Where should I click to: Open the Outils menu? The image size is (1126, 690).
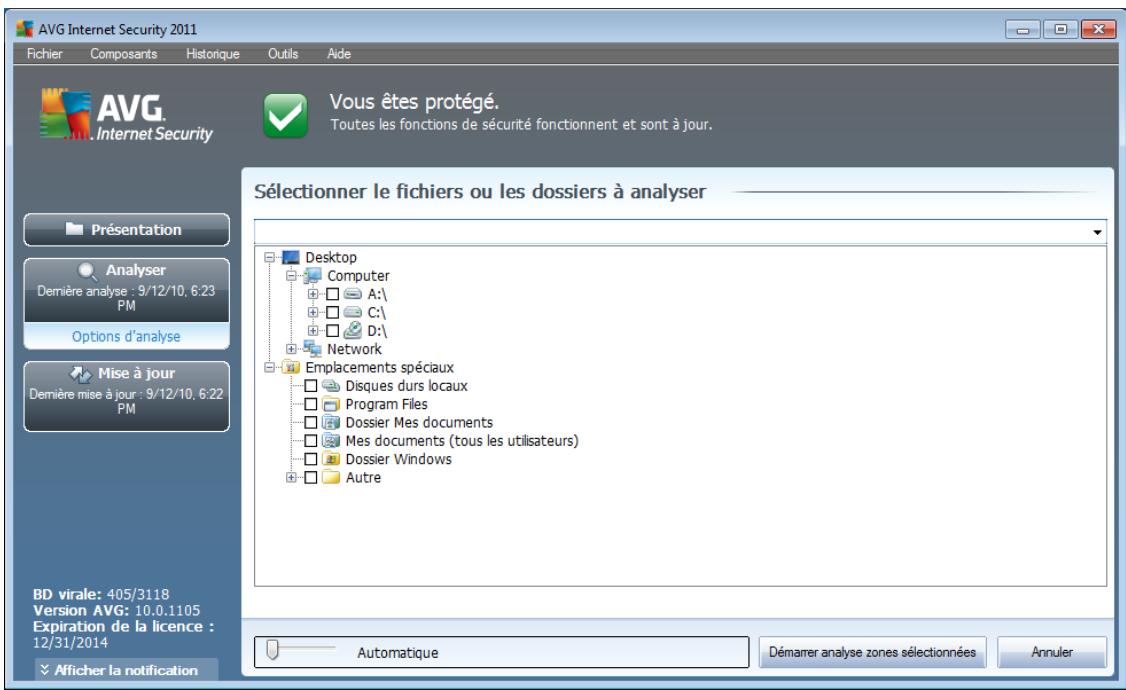283,54
